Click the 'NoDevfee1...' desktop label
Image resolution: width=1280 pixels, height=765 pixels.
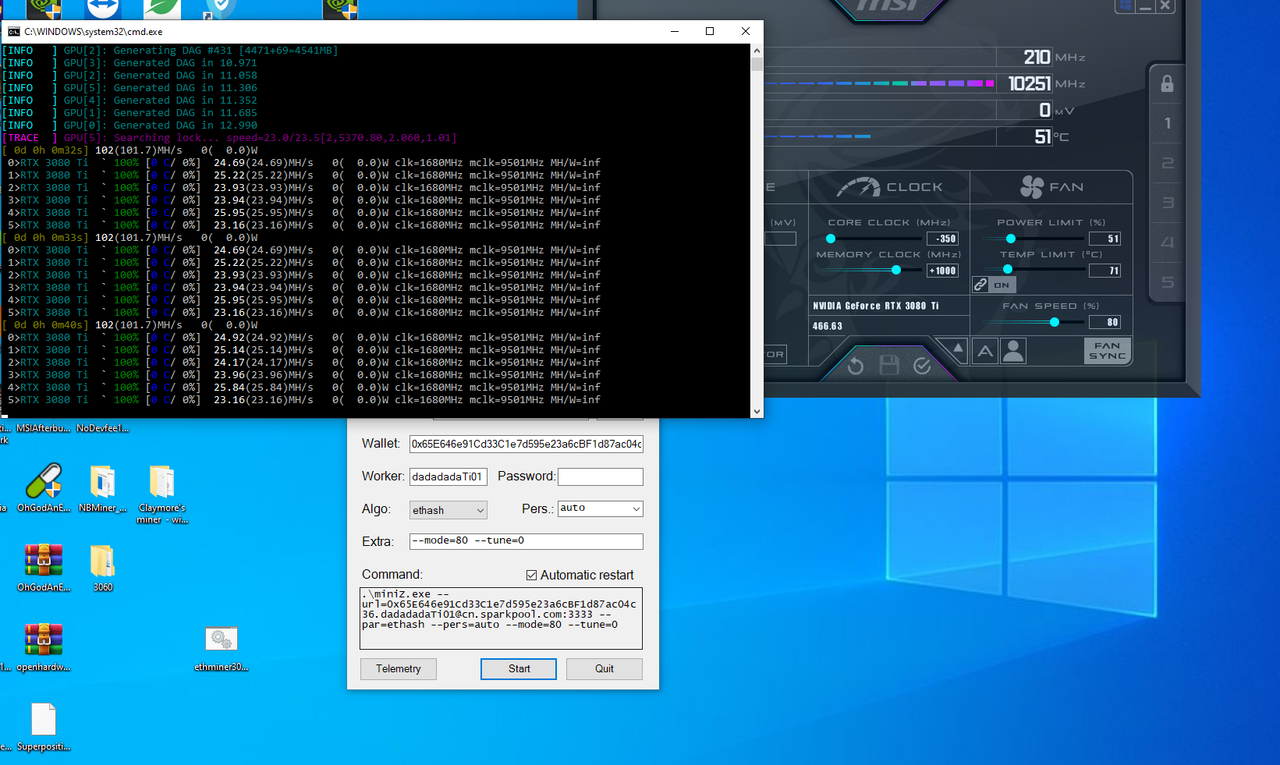pyautogui.click(x=103, y=428)
